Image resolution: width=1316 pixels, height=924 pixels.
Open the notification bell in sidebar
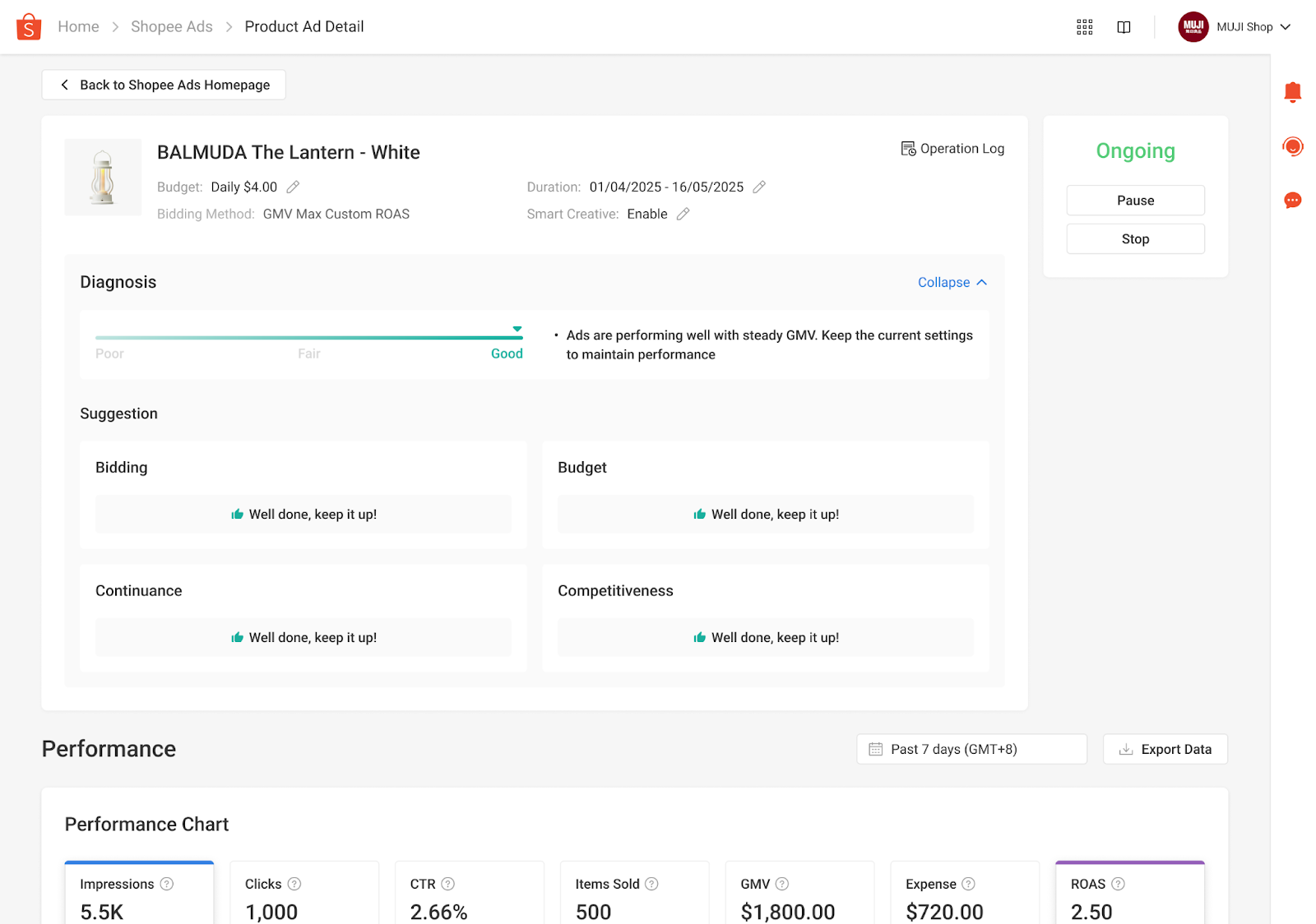pos(1293,92)
